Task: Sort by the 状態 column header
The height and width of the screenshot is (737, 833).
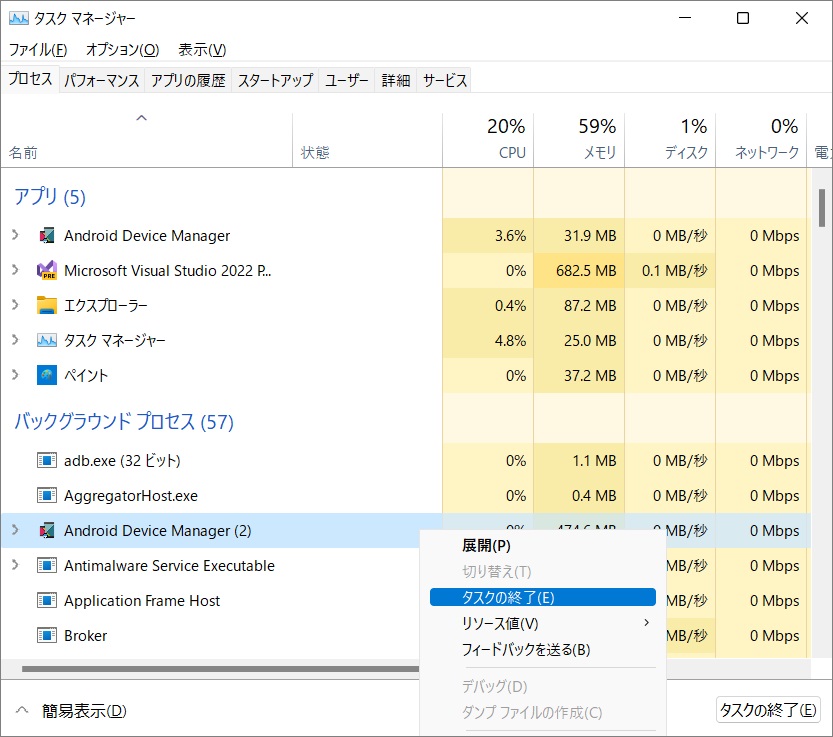Action: 367,141
